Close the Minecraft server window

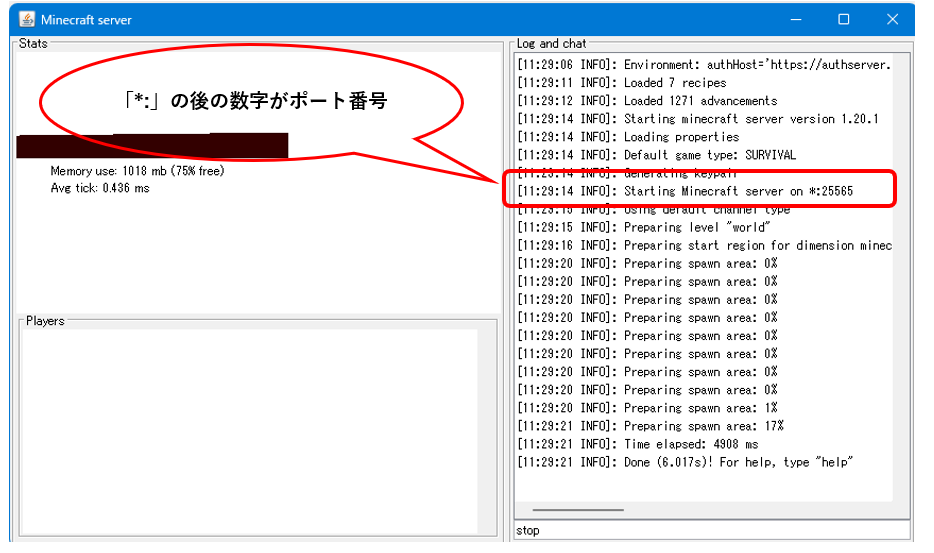click(x=892, y=20)
